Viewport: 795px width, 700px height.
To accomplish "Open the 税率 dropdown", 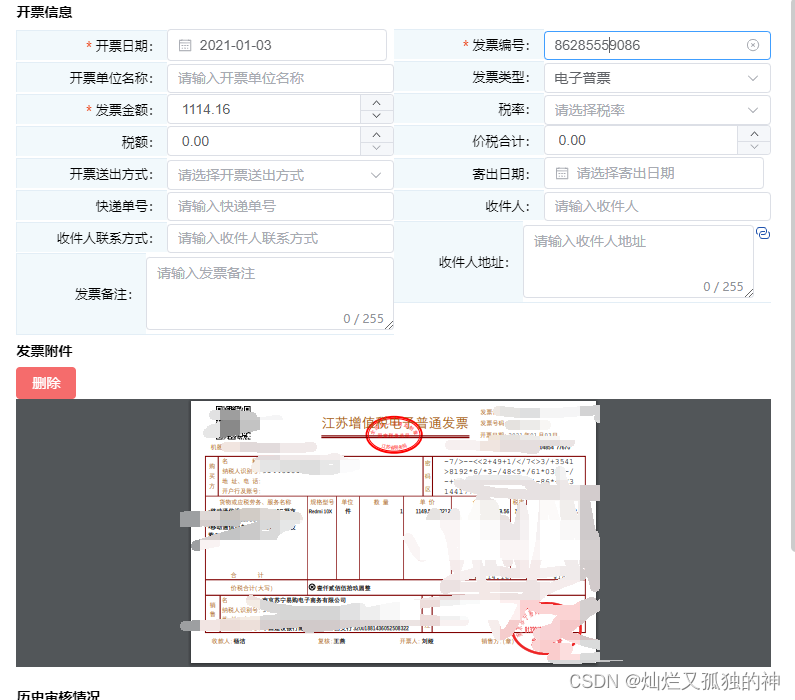I will (x=657, y=110).
